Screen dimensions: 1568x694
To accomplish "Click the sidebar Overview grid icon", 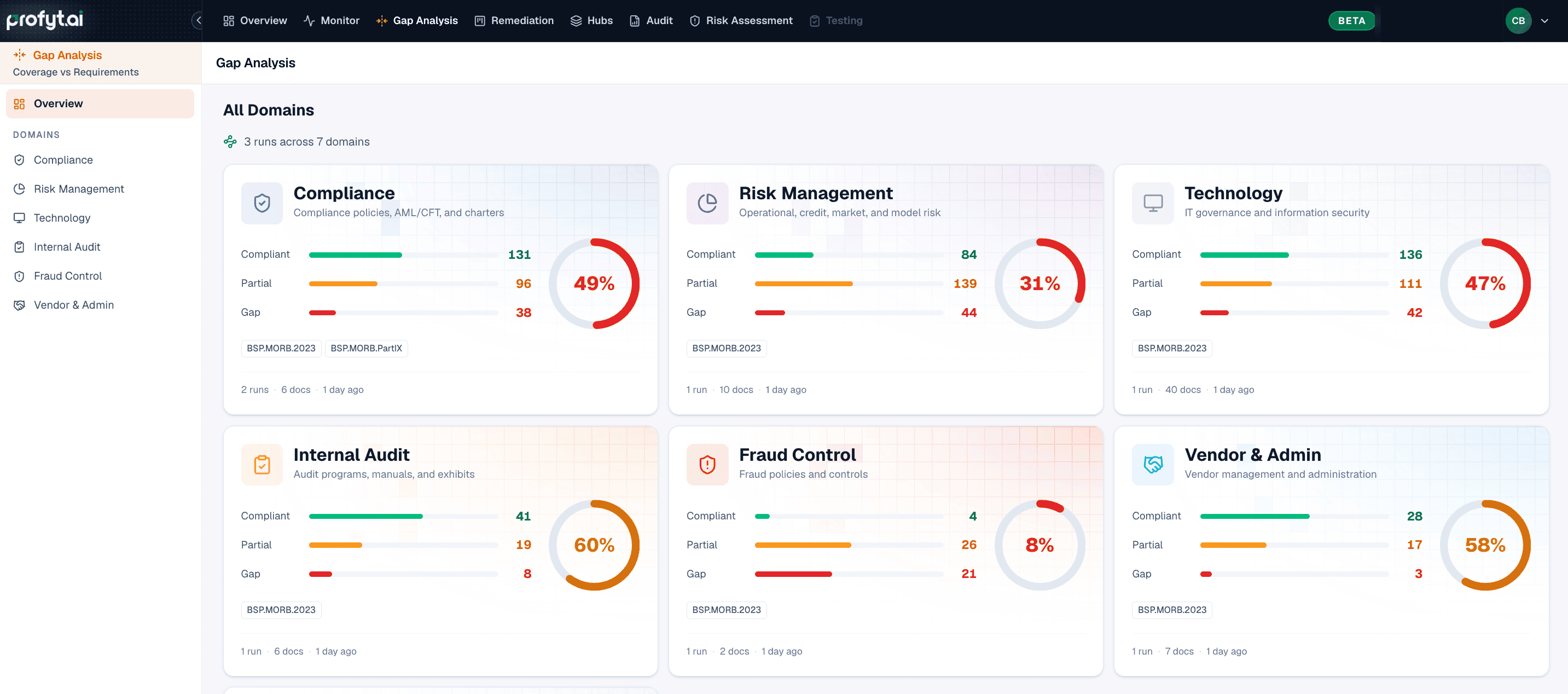I will tap(20, 103).
